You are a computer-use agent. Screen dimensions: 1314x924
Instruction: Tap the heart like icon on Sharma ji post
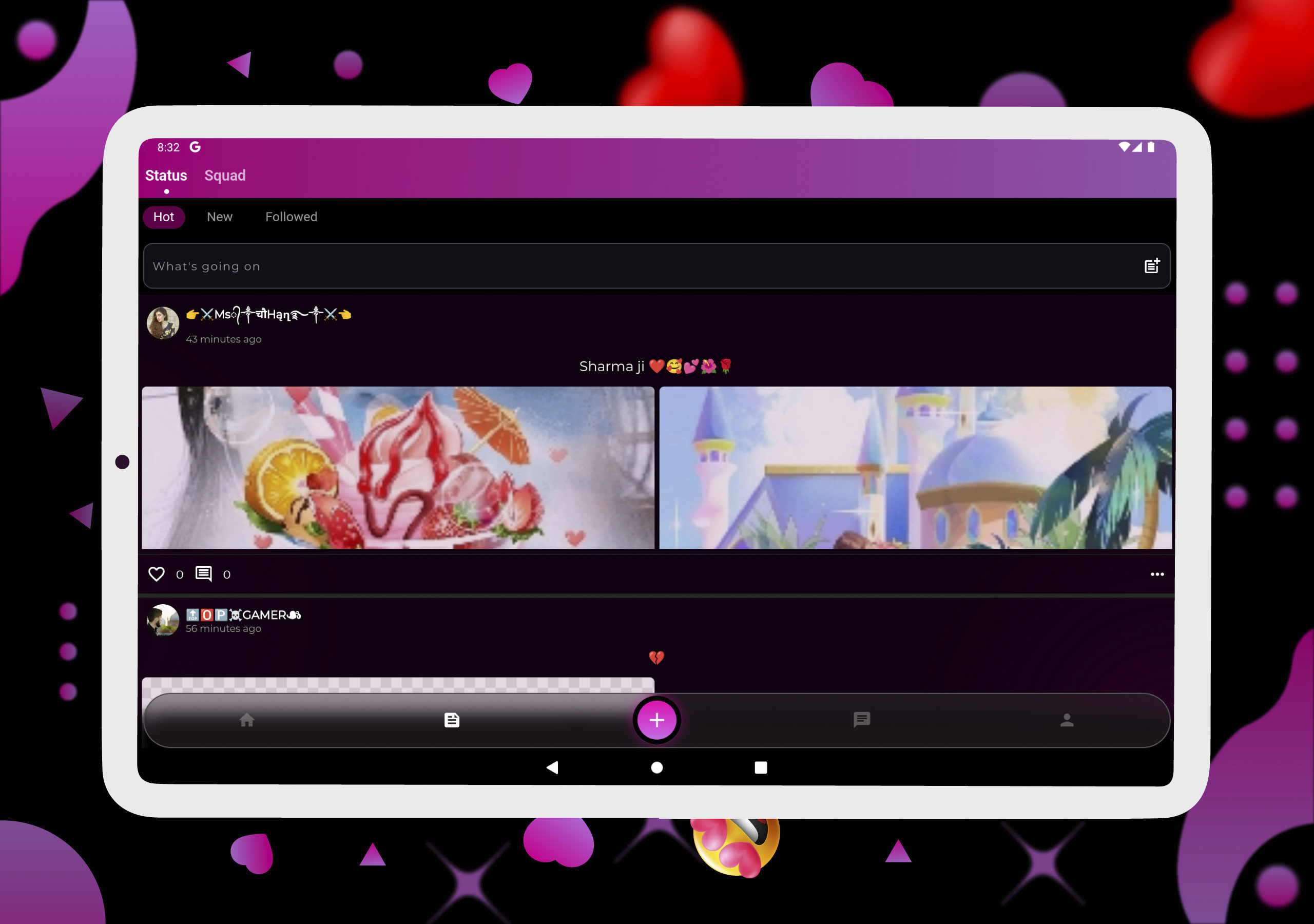tap(156, 574)
